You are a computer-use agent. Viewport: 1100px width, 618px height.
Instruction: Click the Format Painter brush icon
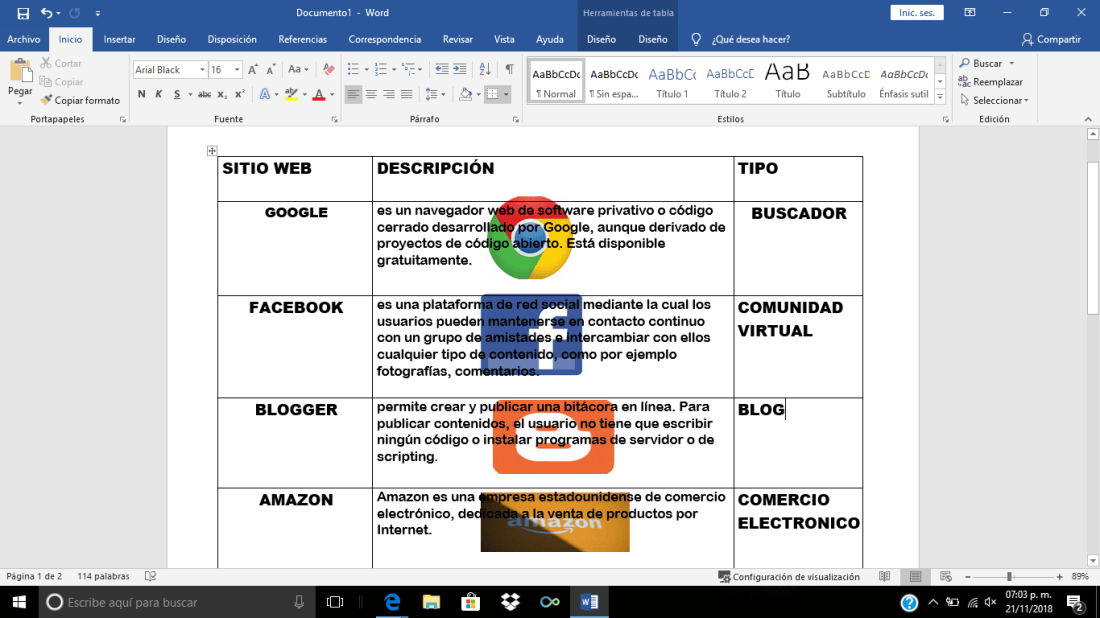pos(46,100)
